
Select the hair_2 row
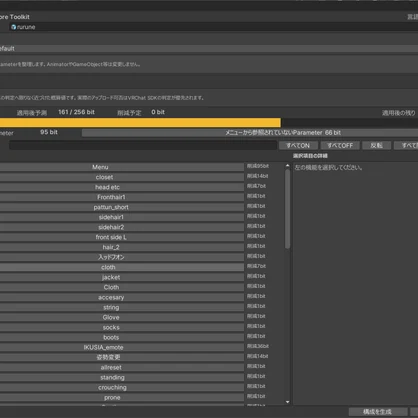122,247
